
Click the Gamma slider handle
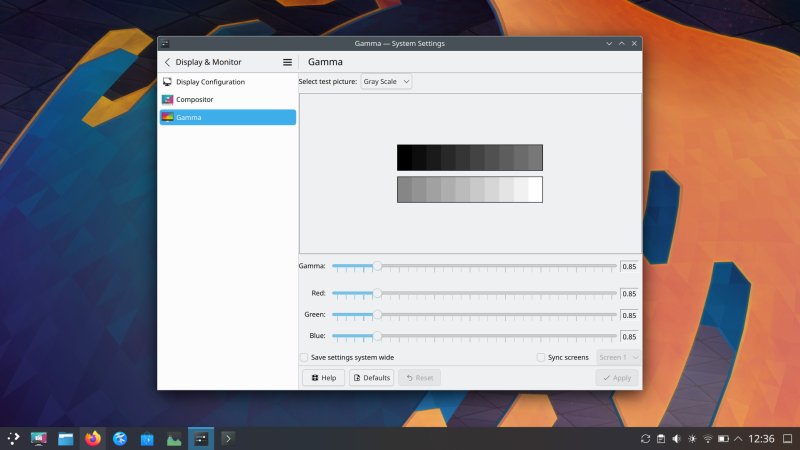tap(377, 266)
